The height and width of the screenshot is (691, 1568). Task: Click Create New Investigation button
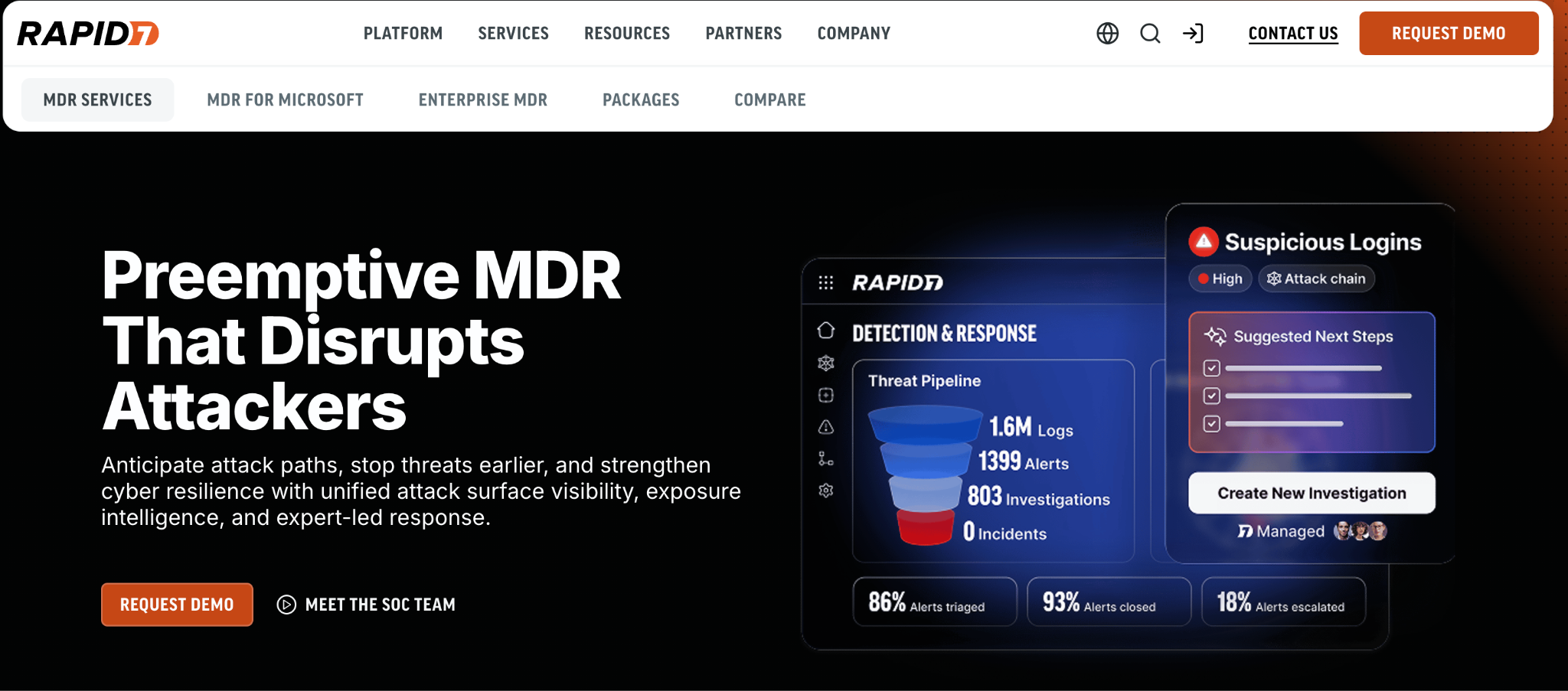click(x=1312, y=493)
